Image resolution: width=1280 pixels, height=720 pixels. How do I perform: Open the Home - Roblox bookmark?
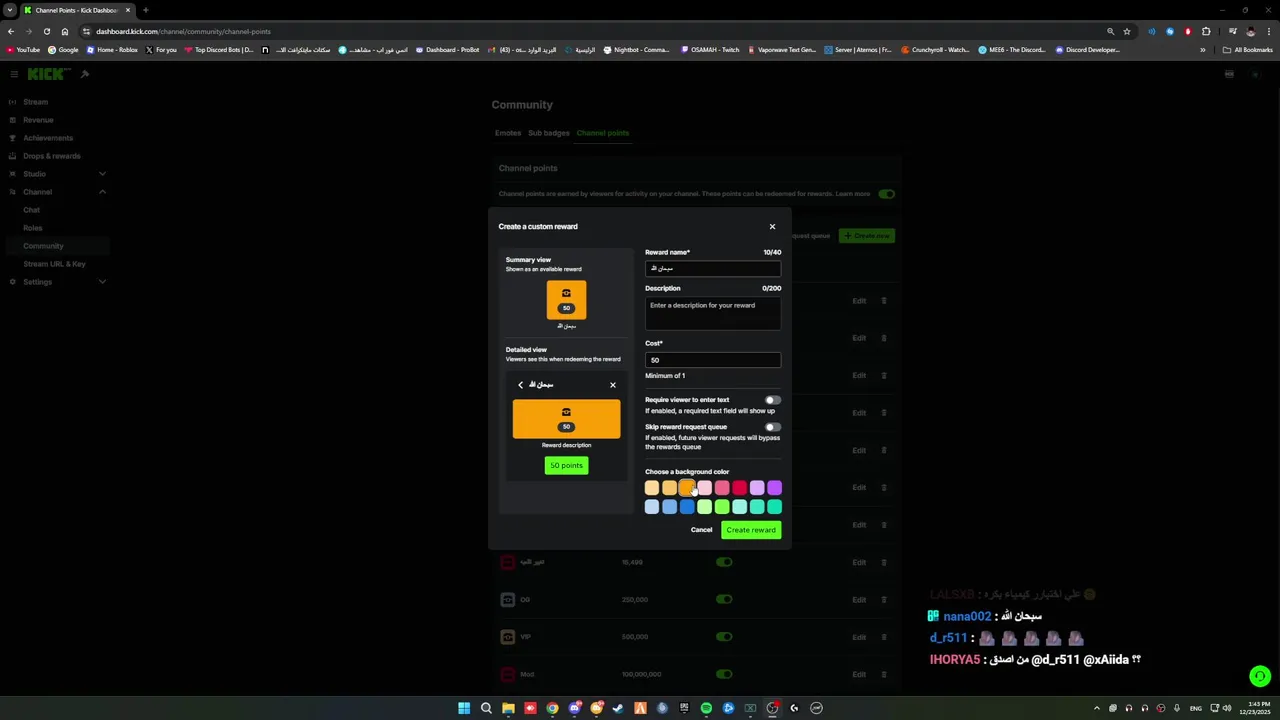pyautogui.click(x=112, y=50)
